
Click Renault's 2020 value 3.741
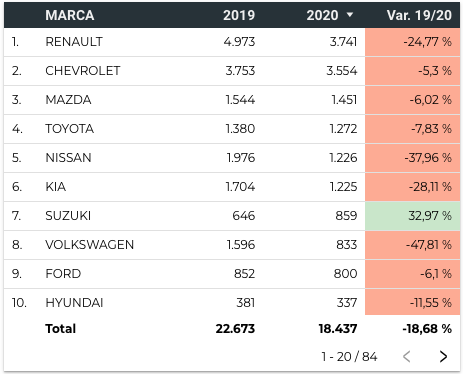(343, 42)
